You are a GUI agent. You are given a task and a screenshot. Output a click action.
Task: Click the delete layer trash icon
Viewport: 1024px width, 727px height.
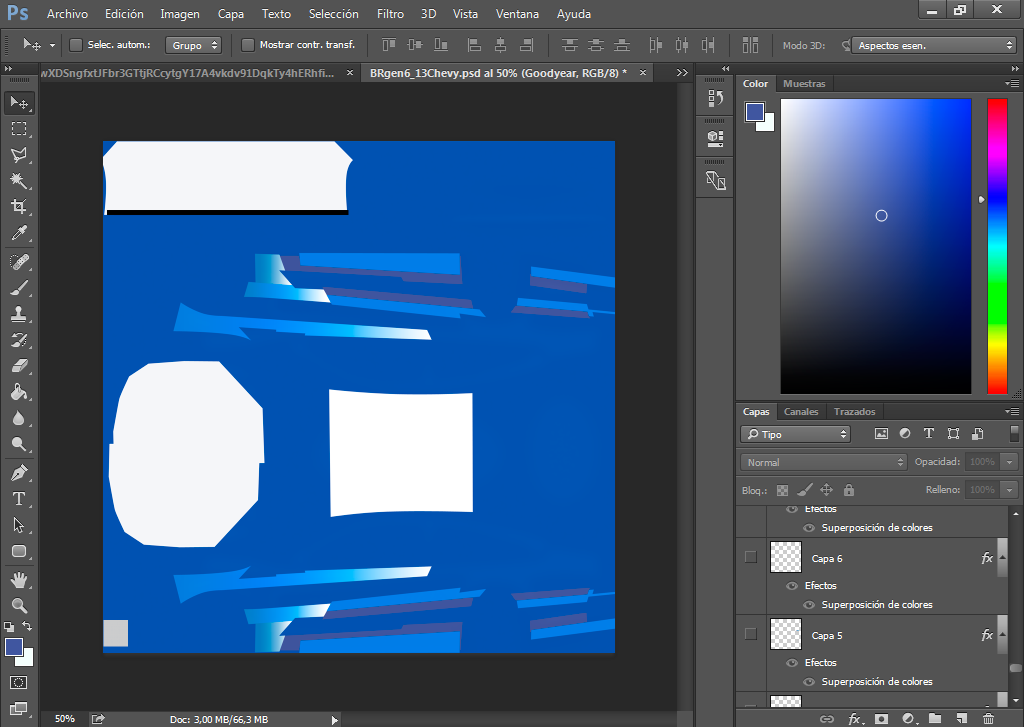tap(989, 719)
